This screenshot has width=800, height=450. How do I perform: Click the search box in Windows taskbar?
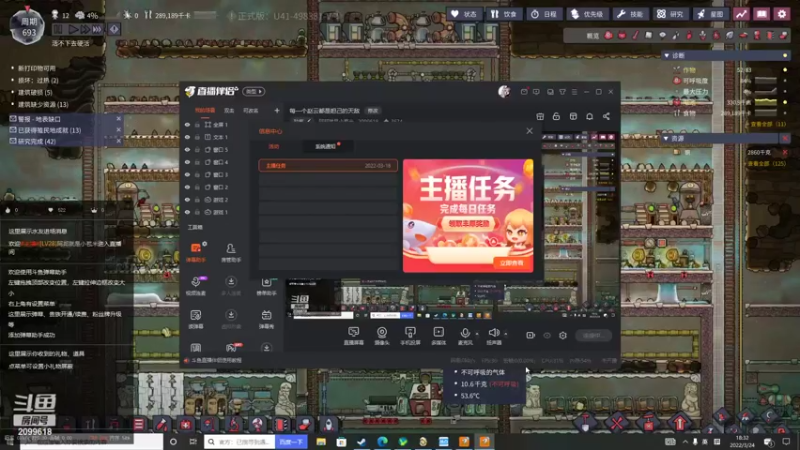pyautogui.click(x=240, y=442)
